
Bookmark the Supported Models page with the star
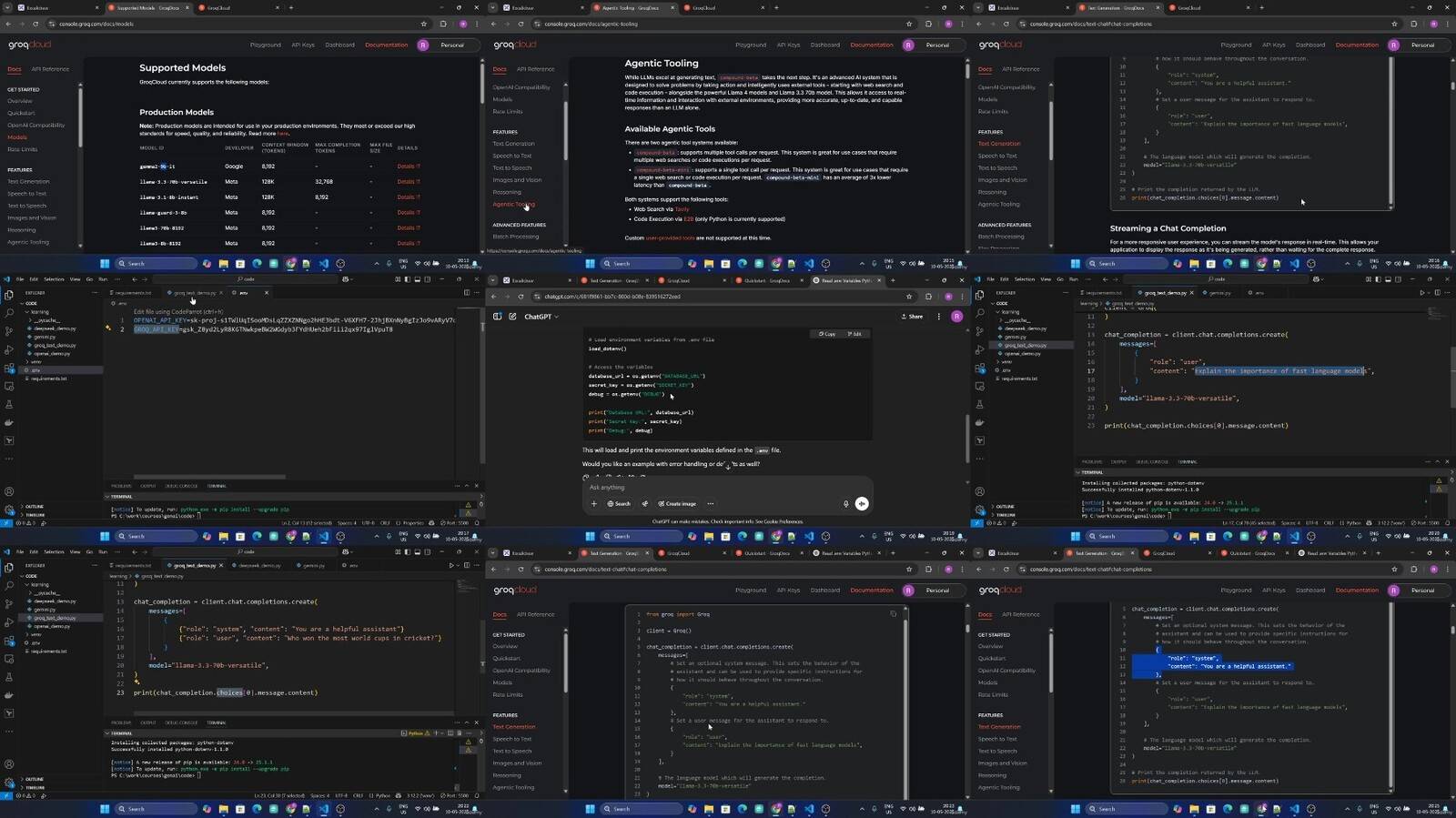click(424, 24)
